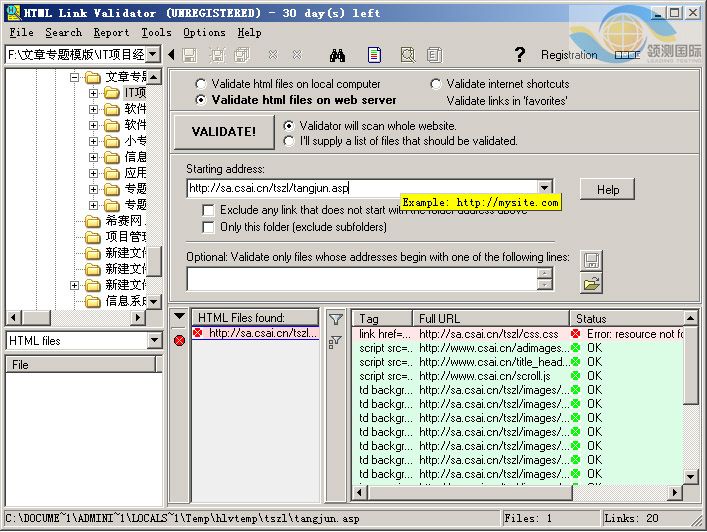Click save list disk icon beside optional lines

click(x=591, y=261)
